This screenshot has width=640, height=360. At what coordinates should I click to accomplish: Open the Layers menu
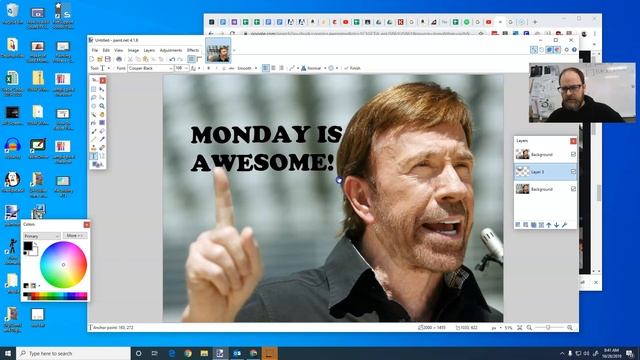click(149, 50)
